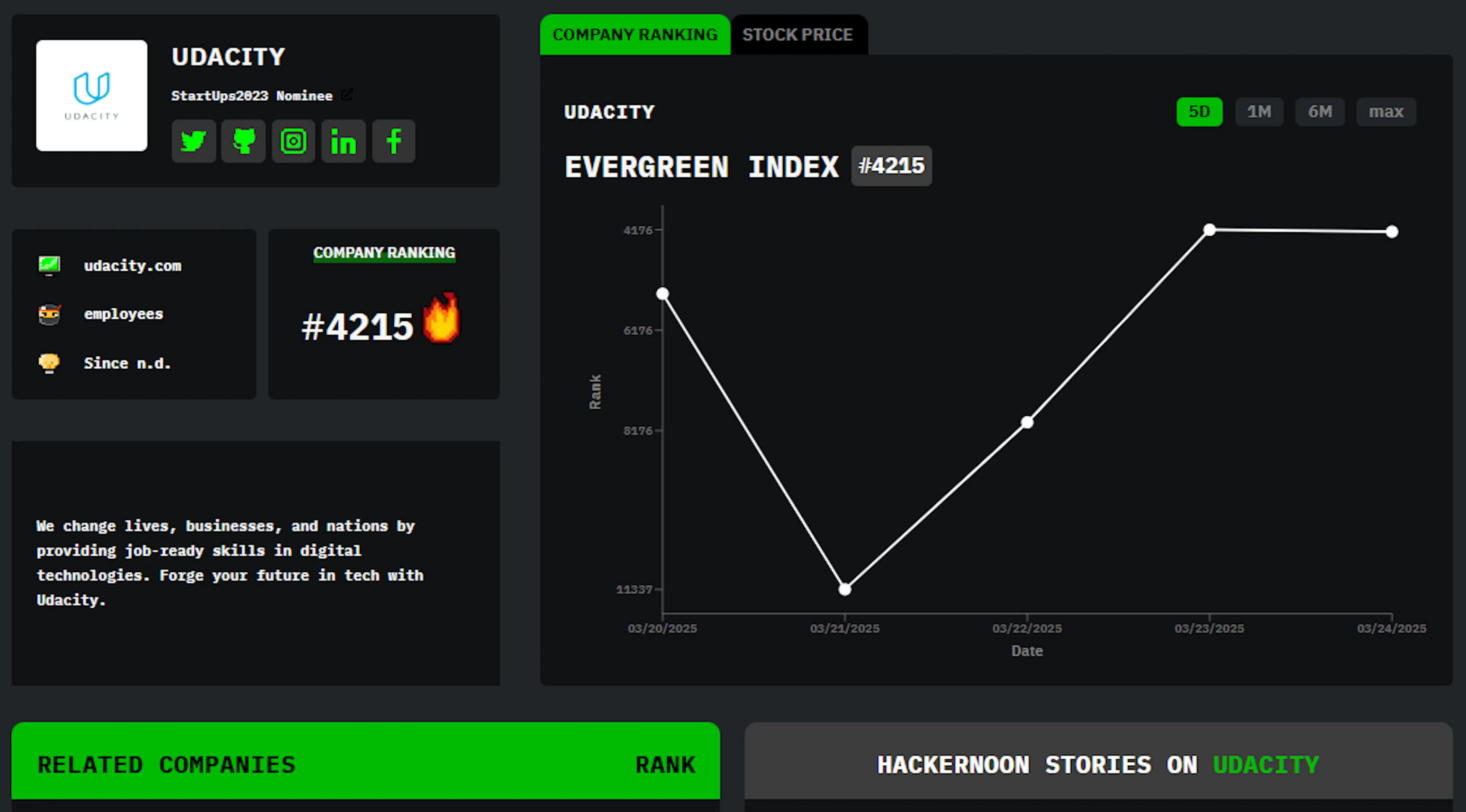Image resolution: width=1466 pixels, height=812 pixels.
Task: Open Udacity's Twitter profile icon
Action: point(194,141)
